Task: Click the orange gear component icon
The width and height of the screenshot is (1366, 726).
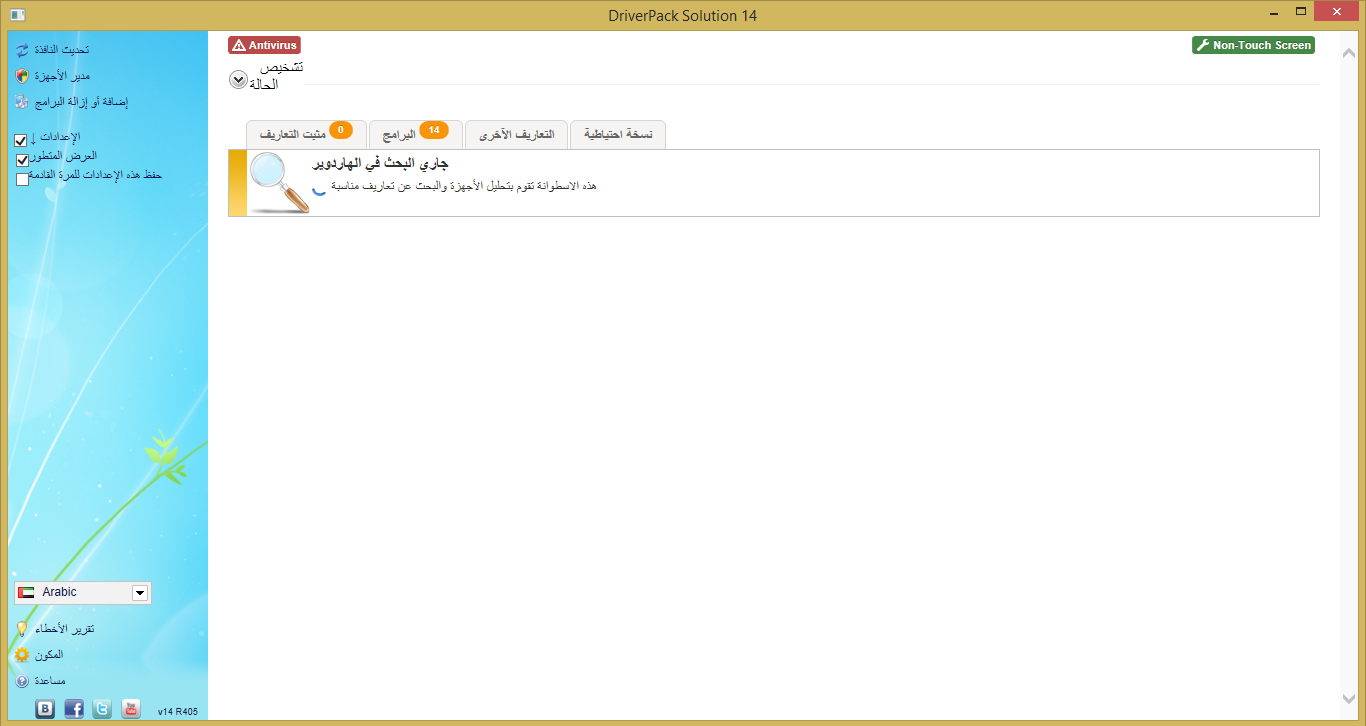Action: tap(22, 655)
